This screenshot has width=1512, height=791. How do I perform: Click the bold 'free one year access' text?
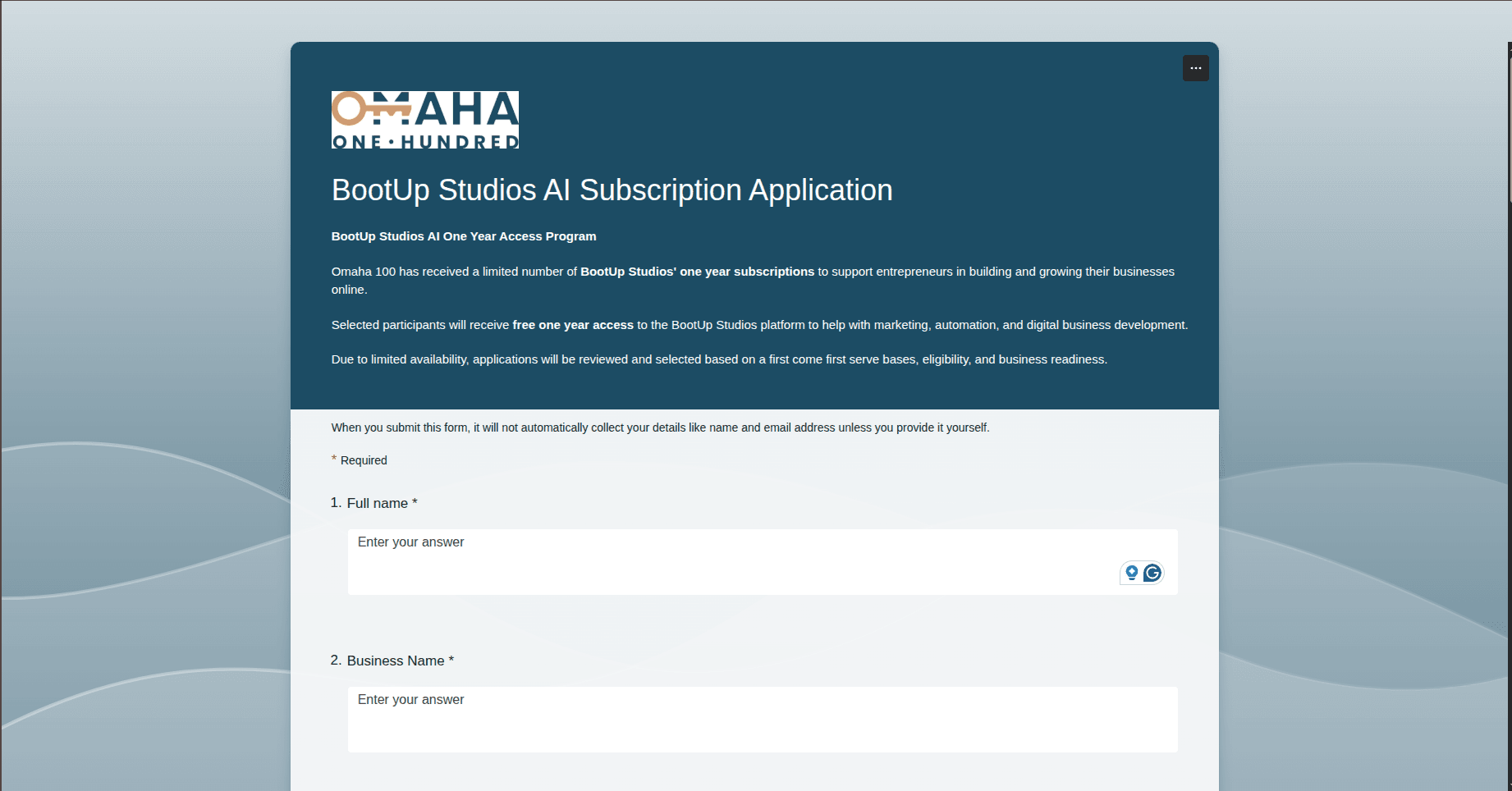click(573, 325)
